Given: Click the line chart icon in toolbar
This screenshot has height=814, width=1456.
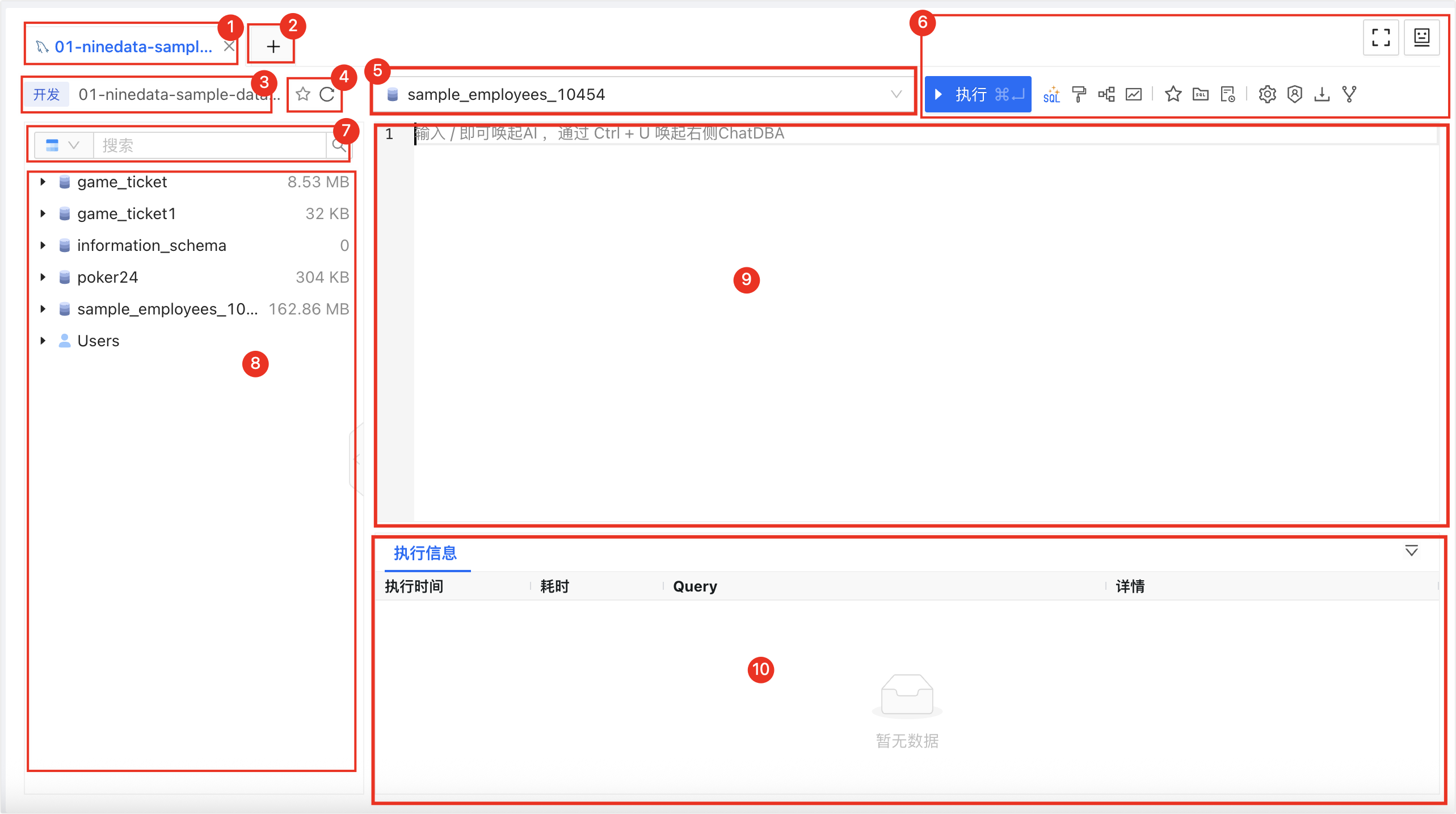Looking at the screenshot, I should point(1134,94).
